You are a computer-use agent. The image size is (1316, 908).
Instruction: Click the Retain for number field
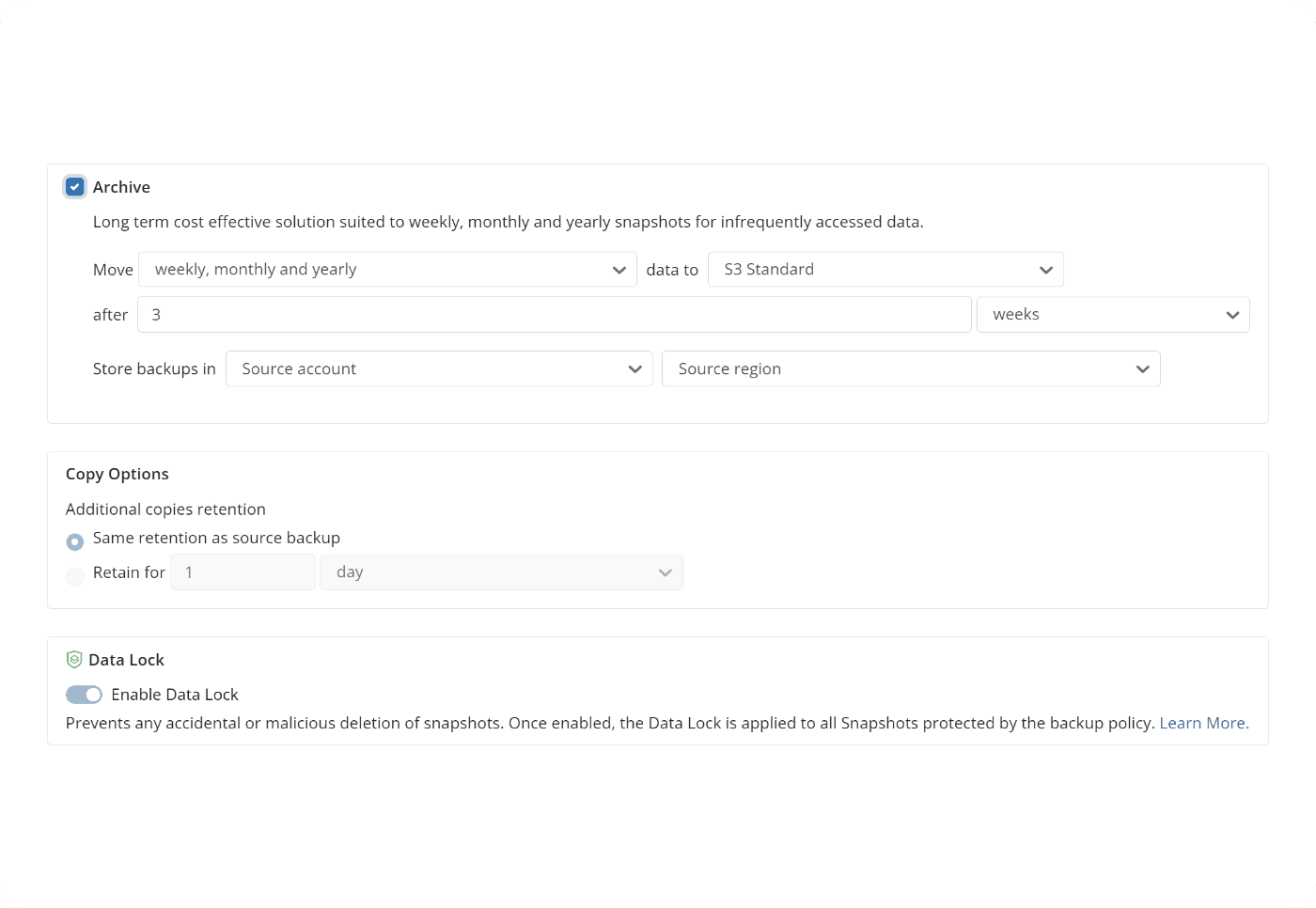[243, 572]
